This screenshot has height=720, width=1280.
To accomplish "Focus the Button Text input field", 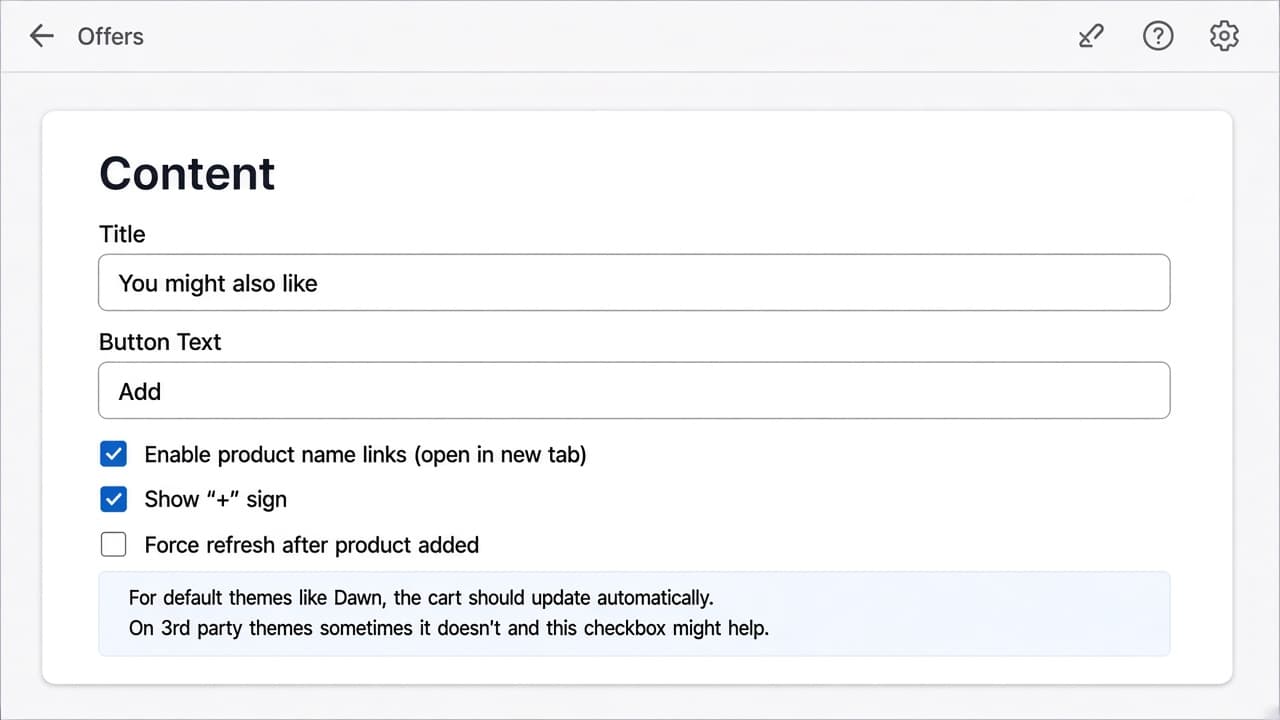I will coord(634,391).
